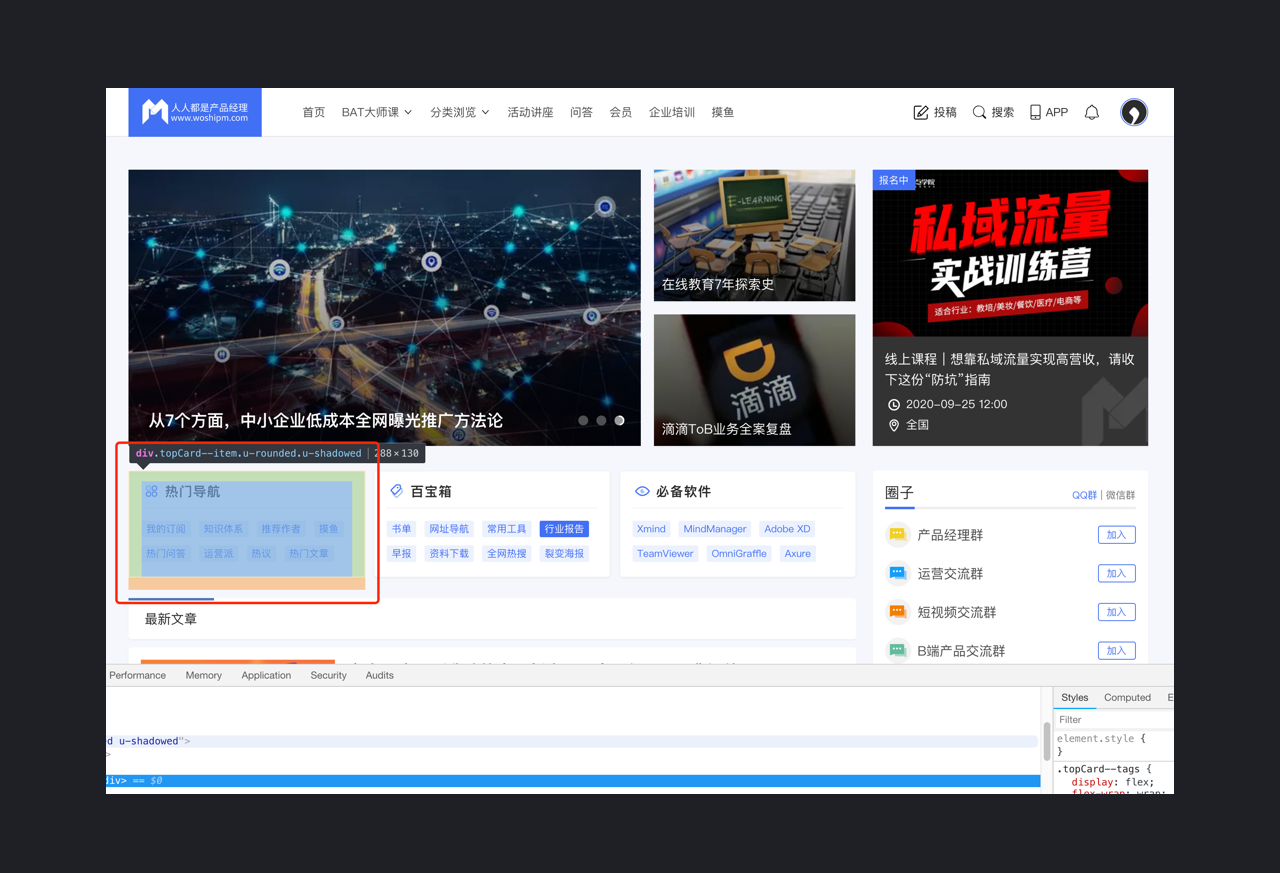Open the notification bell icon
Screen dimensions: 1280x873
click(x=1092, y=112)
